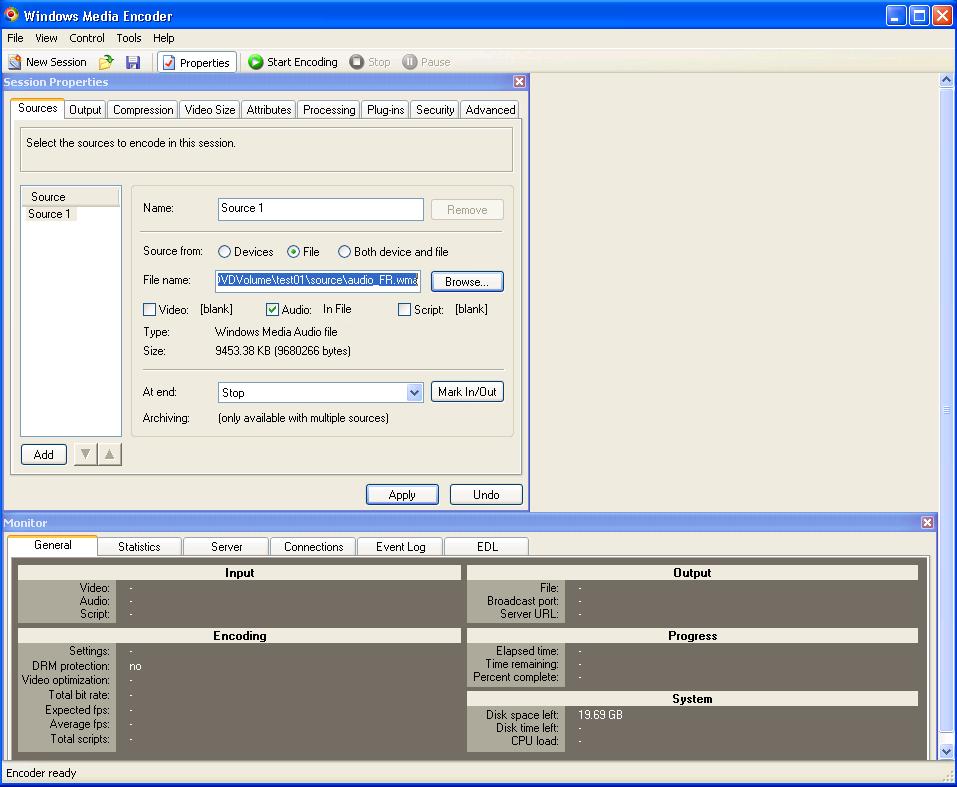Open the Help menu
Viewport: 957px width, 787px height.
click(164, 38)
